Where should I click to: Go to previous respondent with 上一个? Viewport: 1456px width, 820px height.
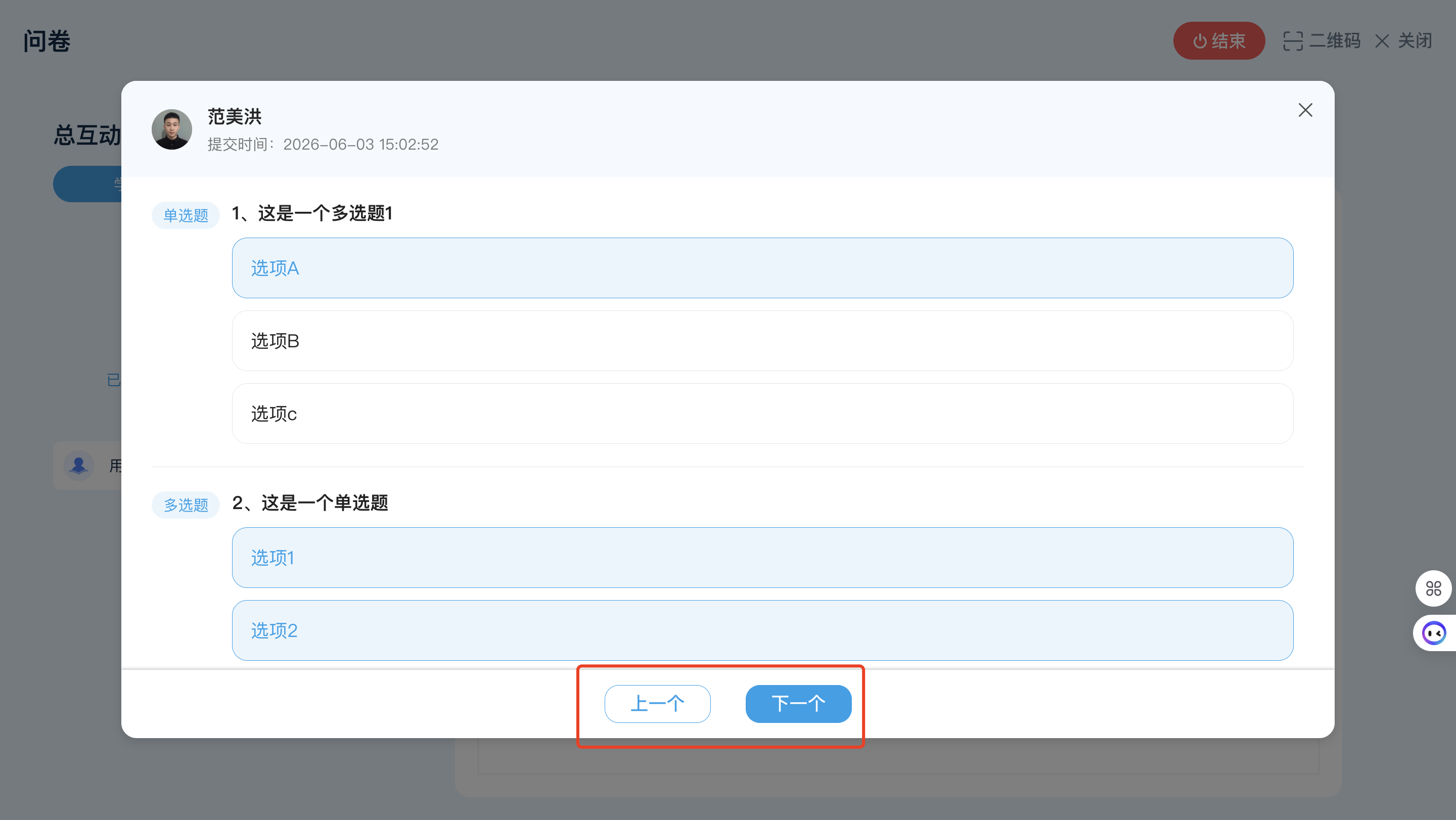tap(657, 704)
